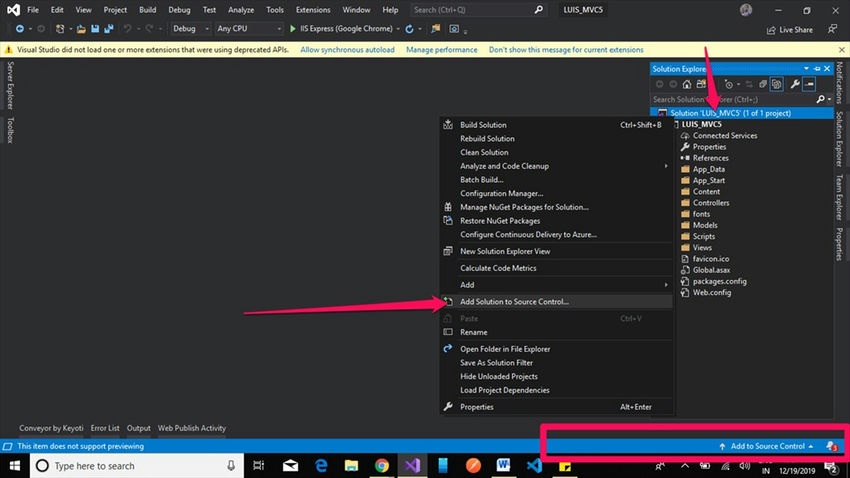This screenshot has width=850, height=478.
Task: Open Solution Explorer search options dropdown arrow
Action: 829,99
